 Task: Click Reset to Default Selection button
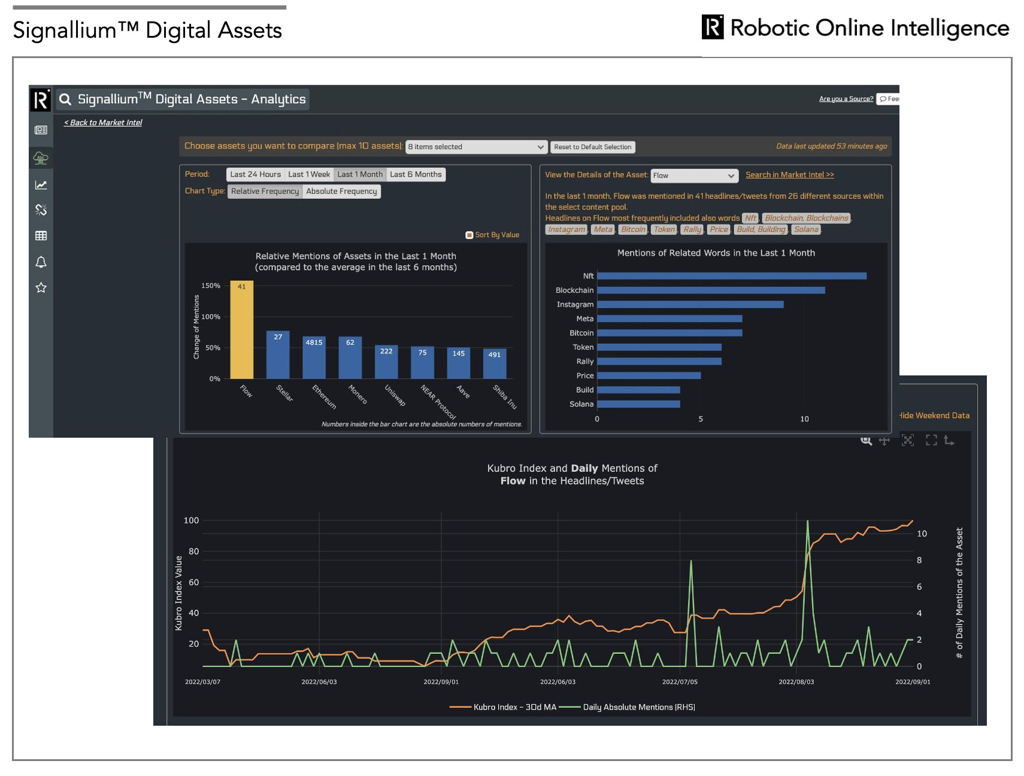tap(593, 147)
